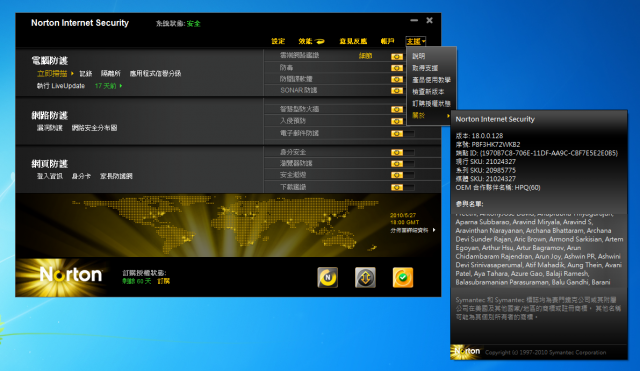This screenshot has height=371, width=640.
Task: Click arrow beside 立即掃描
Action: [72, 73]
